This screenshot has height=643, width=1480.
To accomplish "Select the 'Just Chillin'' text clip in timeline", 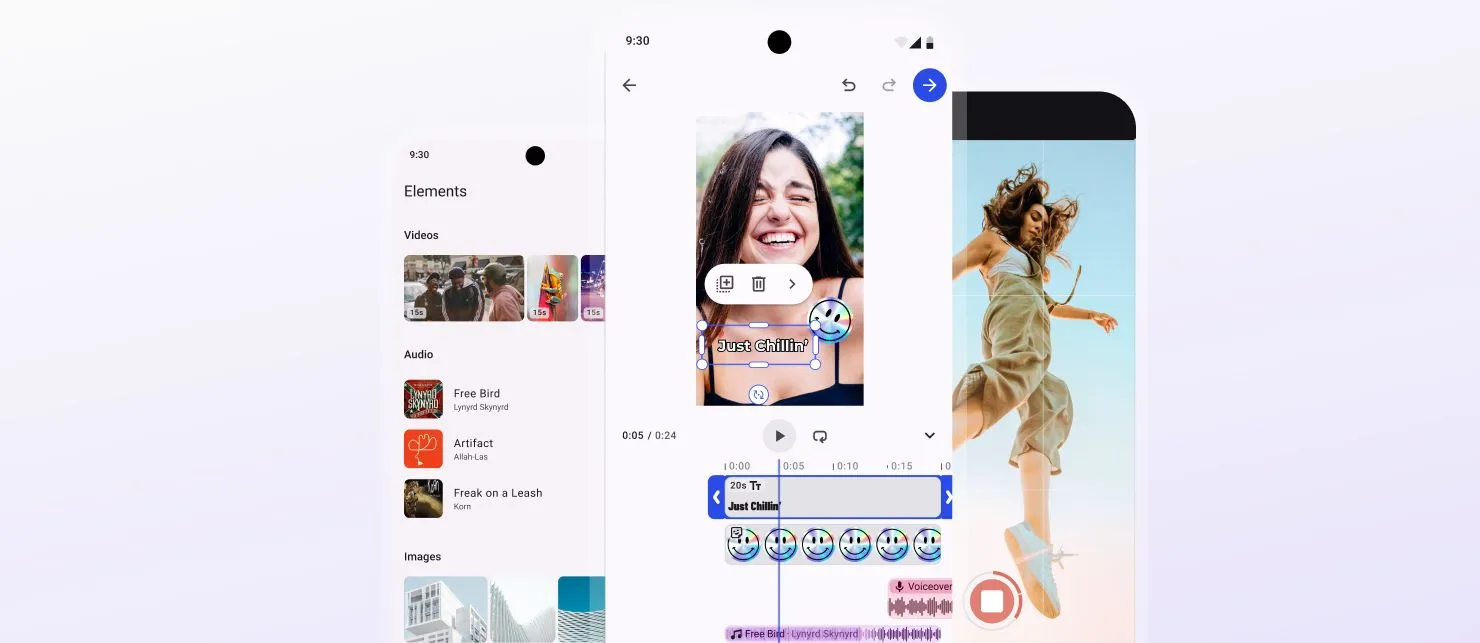I will (x=833, y=497).
